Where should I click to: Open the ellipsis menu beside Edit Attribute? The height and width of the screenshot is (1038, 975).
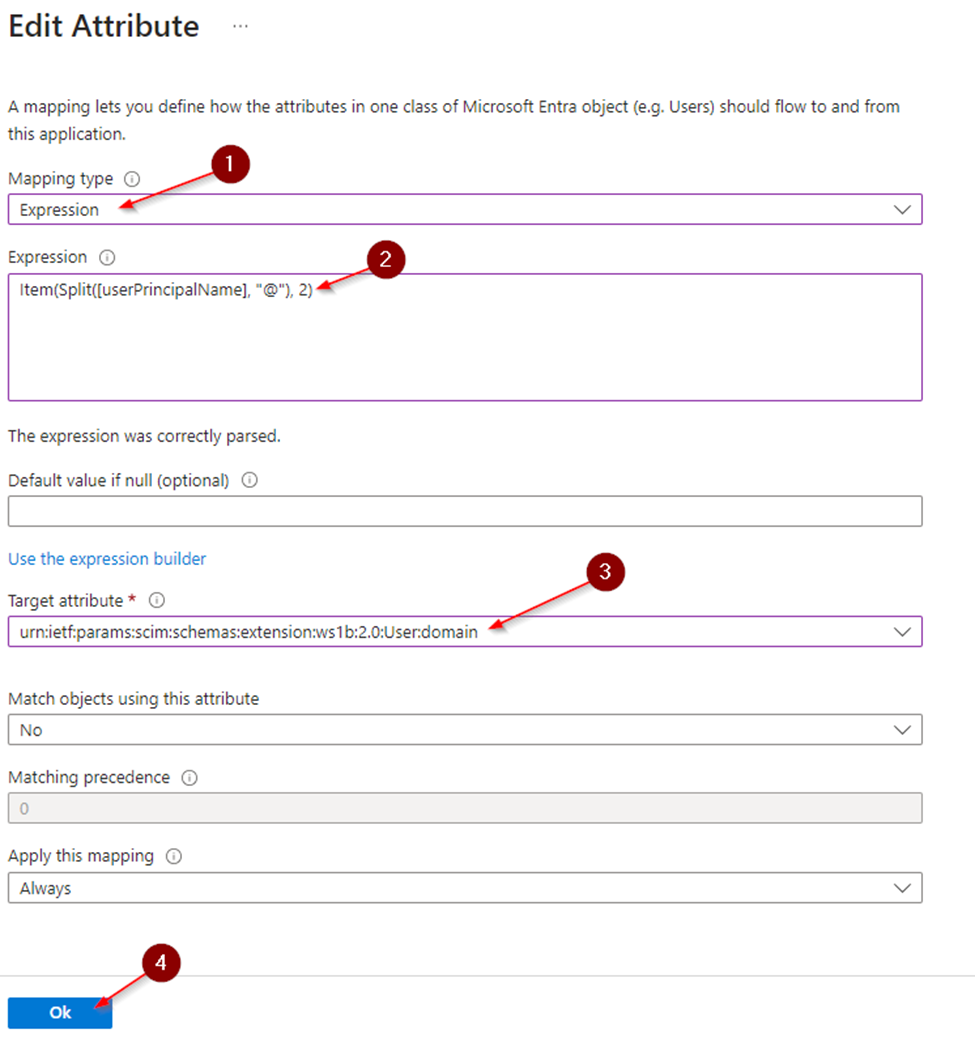(x=240, y=27)
